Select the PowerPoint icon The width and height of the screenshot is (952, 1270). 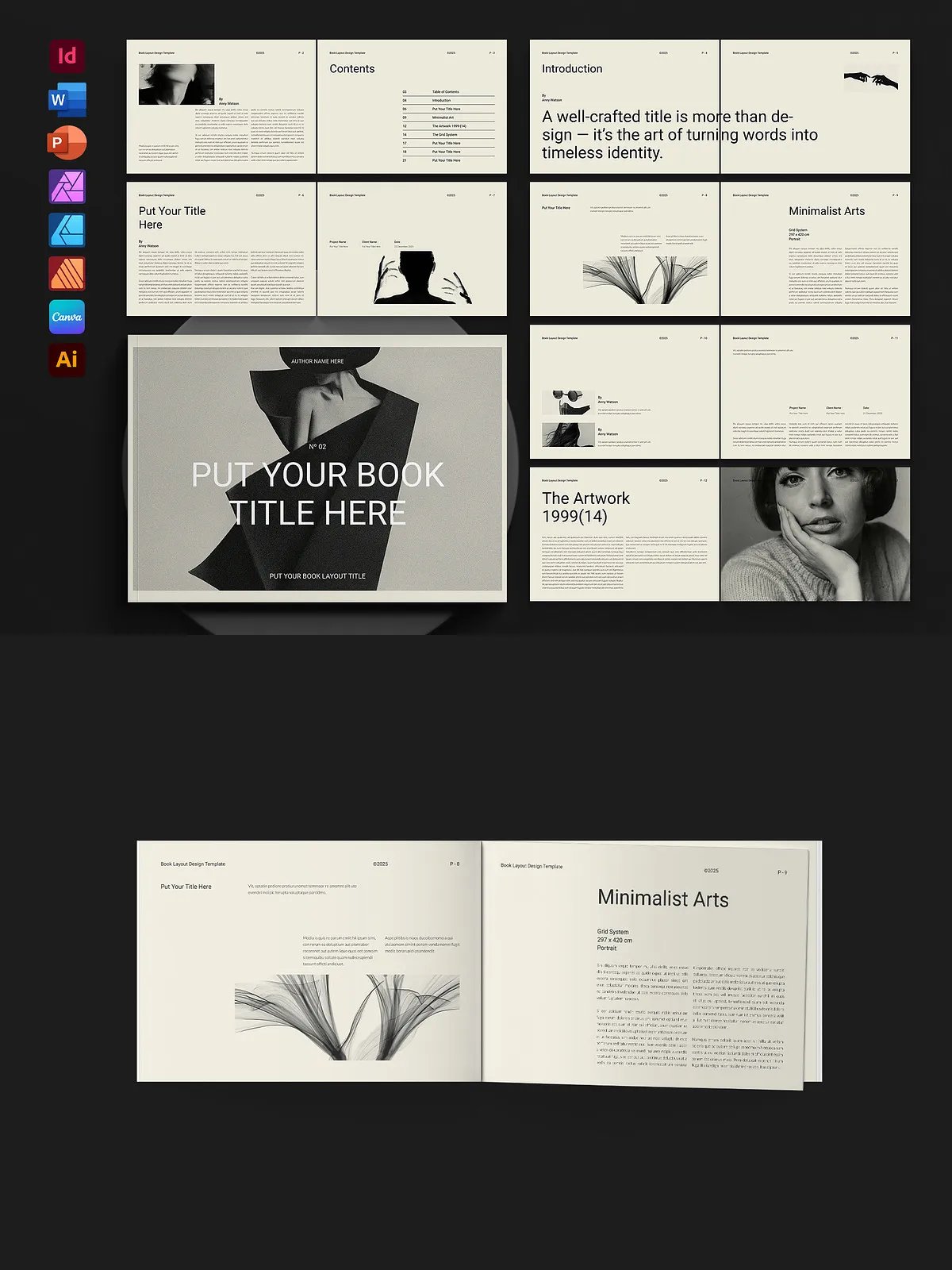(x=67, y=143)
